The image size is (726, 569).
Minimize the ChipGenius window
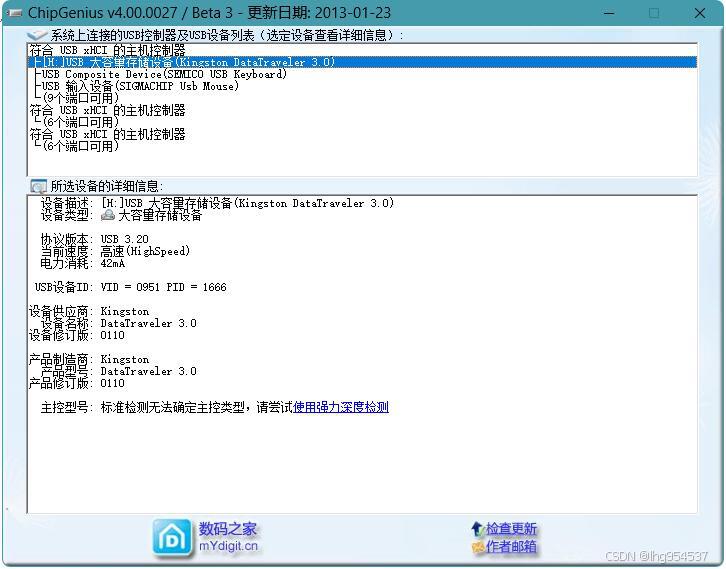(609, 13)
